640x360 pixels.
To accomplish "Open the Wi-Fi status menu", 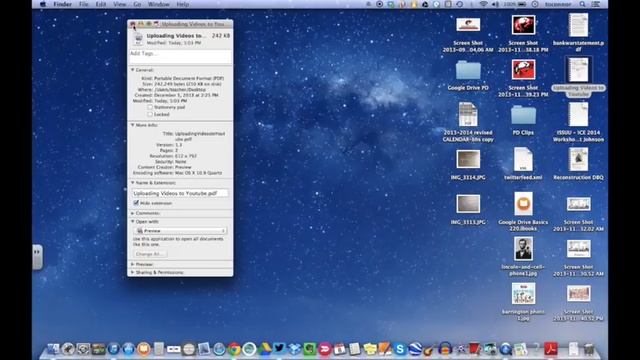I will tap(484, 4).
